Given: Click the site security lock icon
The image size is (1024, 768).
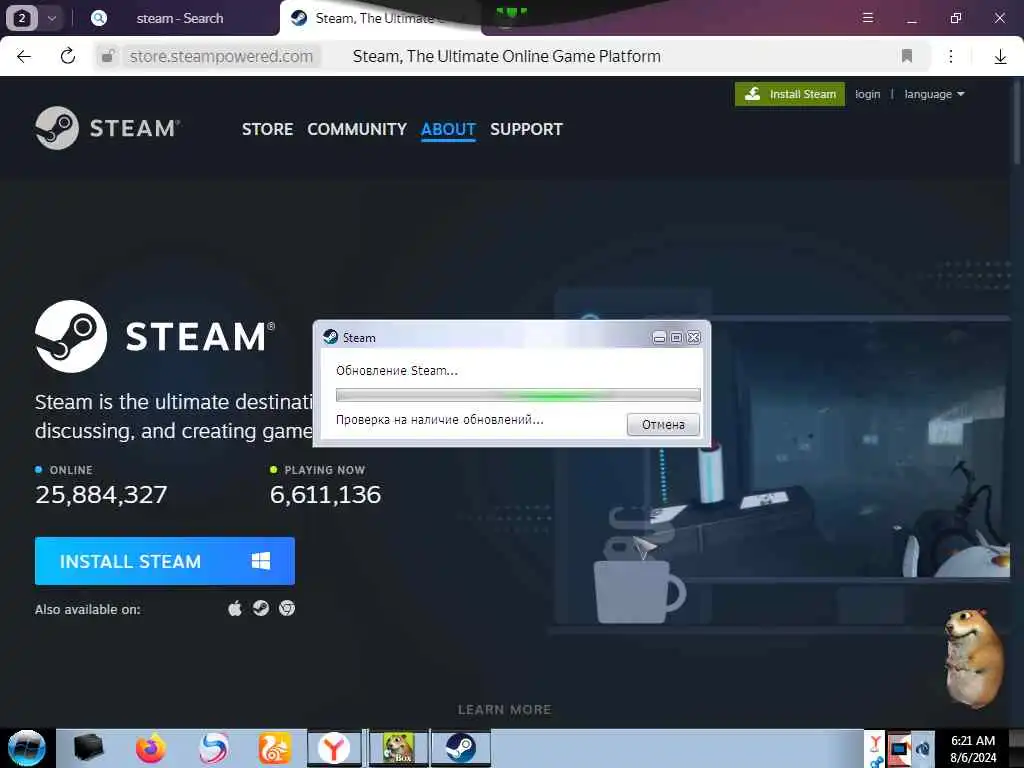Looking at the screenshot, I should pos(108,56).
